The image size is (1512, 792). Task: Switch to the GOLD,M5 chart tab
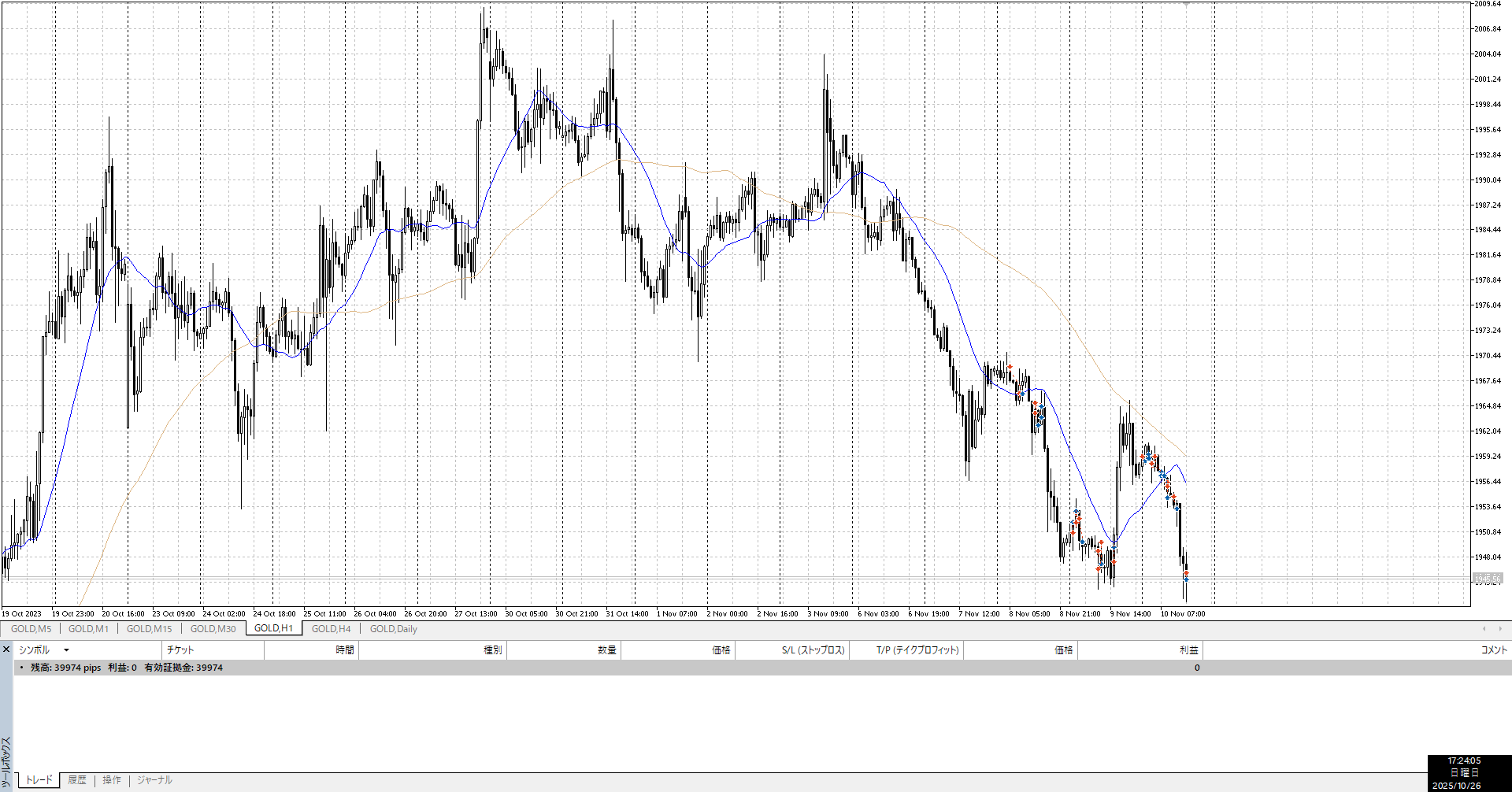coord(31,628)
